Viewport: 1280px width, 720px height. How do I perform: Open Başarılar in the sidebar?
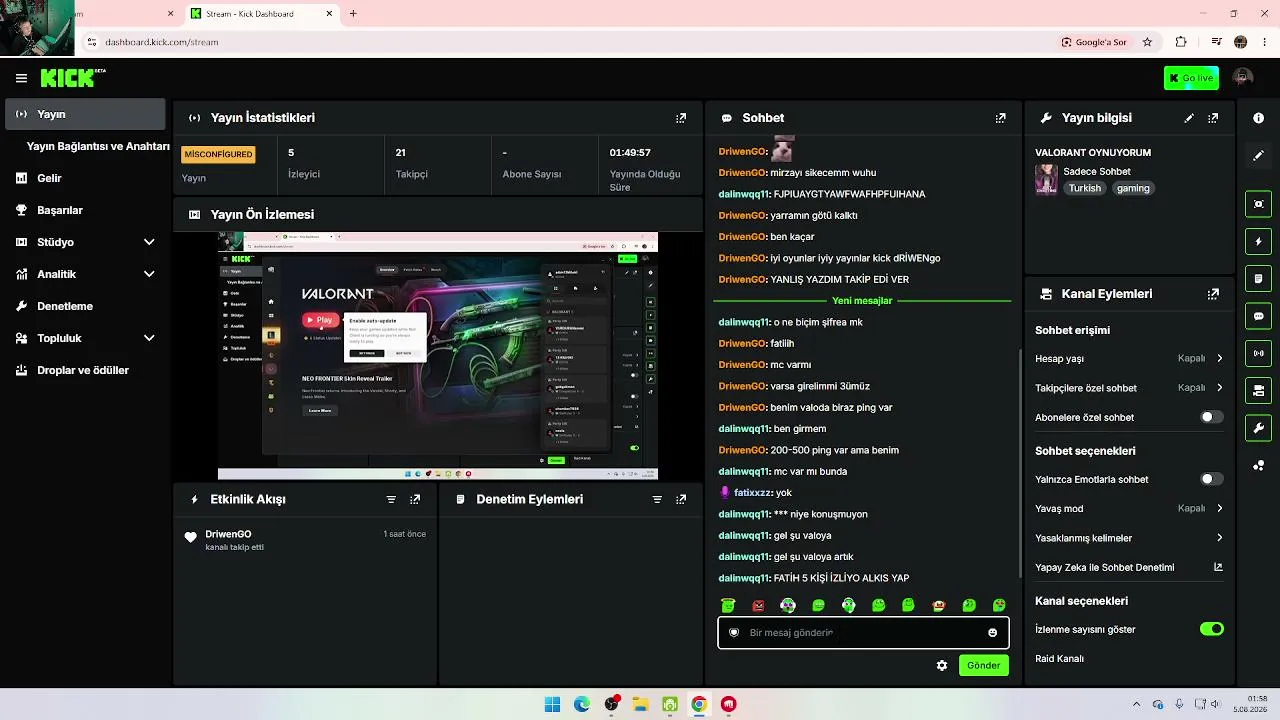pos(85,210)
